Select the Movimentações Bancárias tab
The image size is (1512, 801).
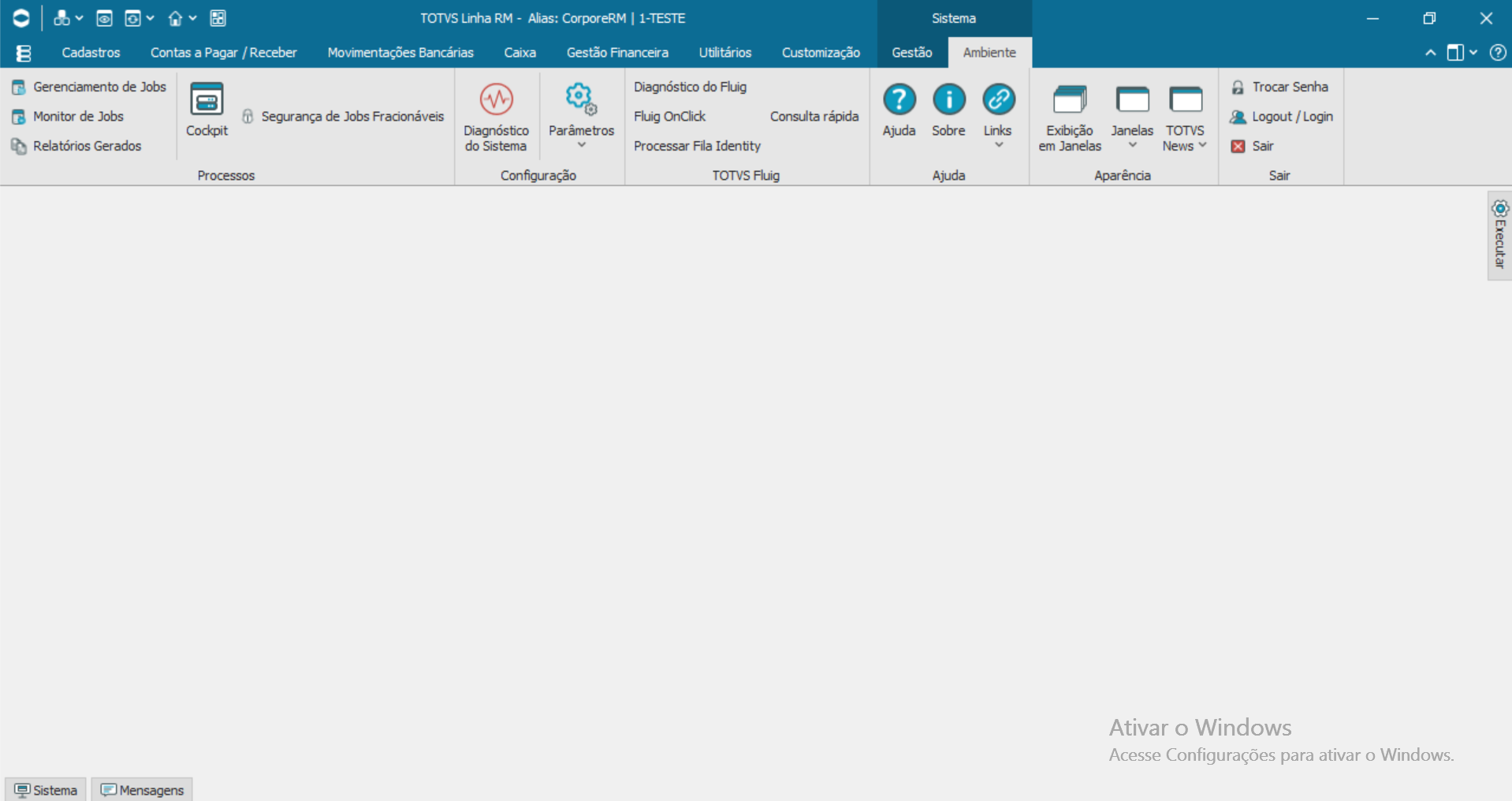[x=400, y=53]
